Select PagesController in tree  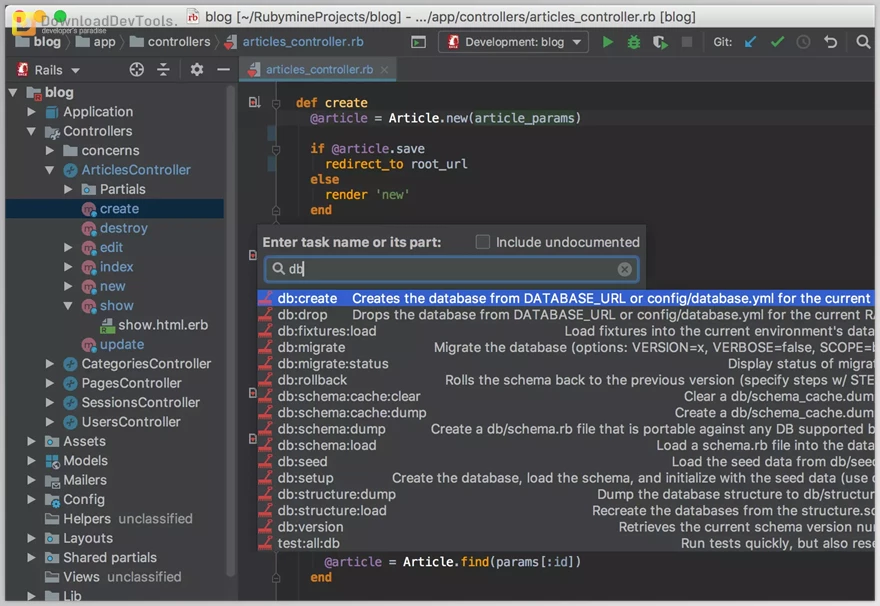coord(122,383)
